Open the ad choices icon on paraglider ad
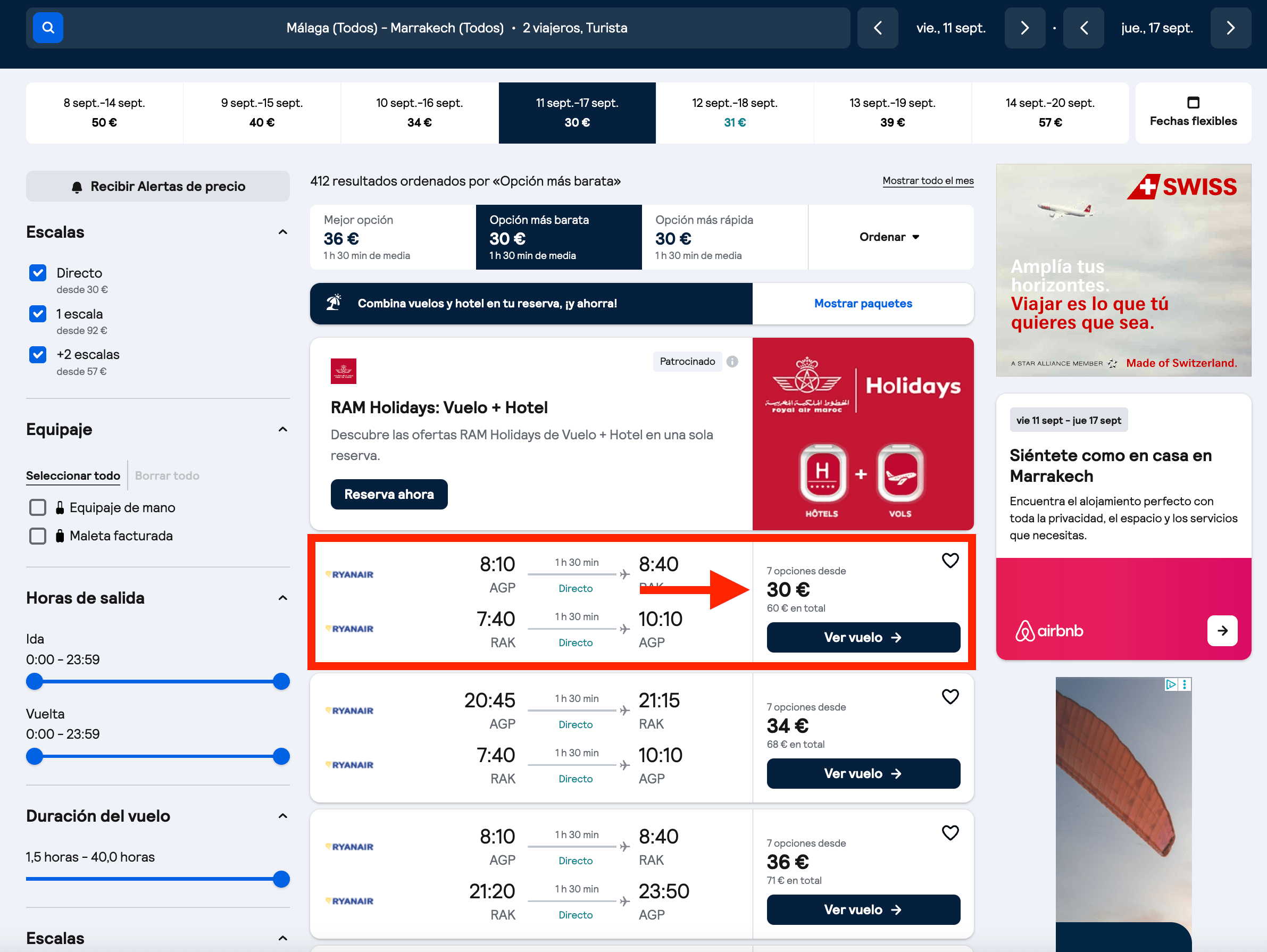The image size is (1267, 952). pyautogui.click(x=1171, y=684)
